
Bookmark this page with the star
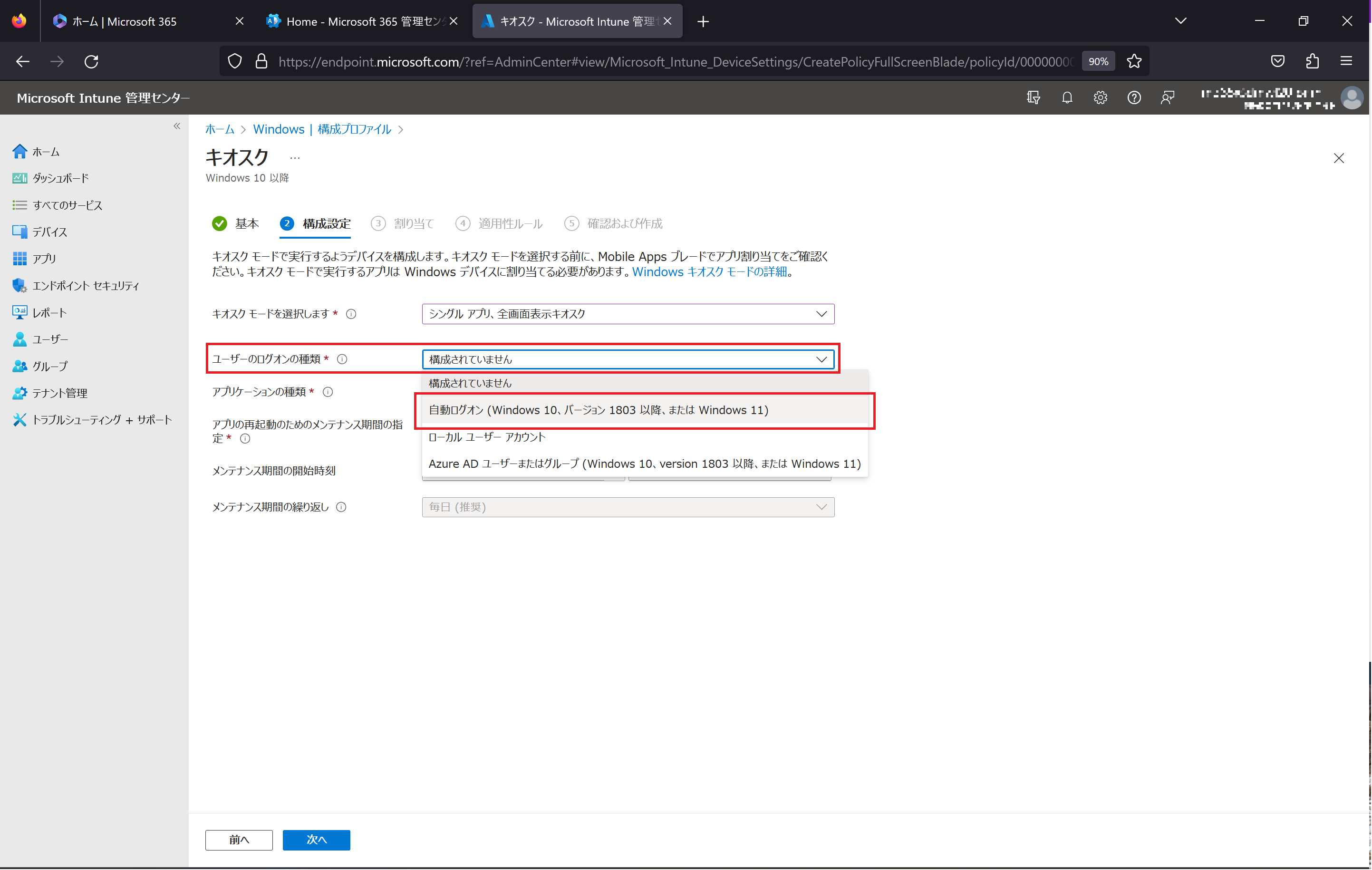[1134, 61]
